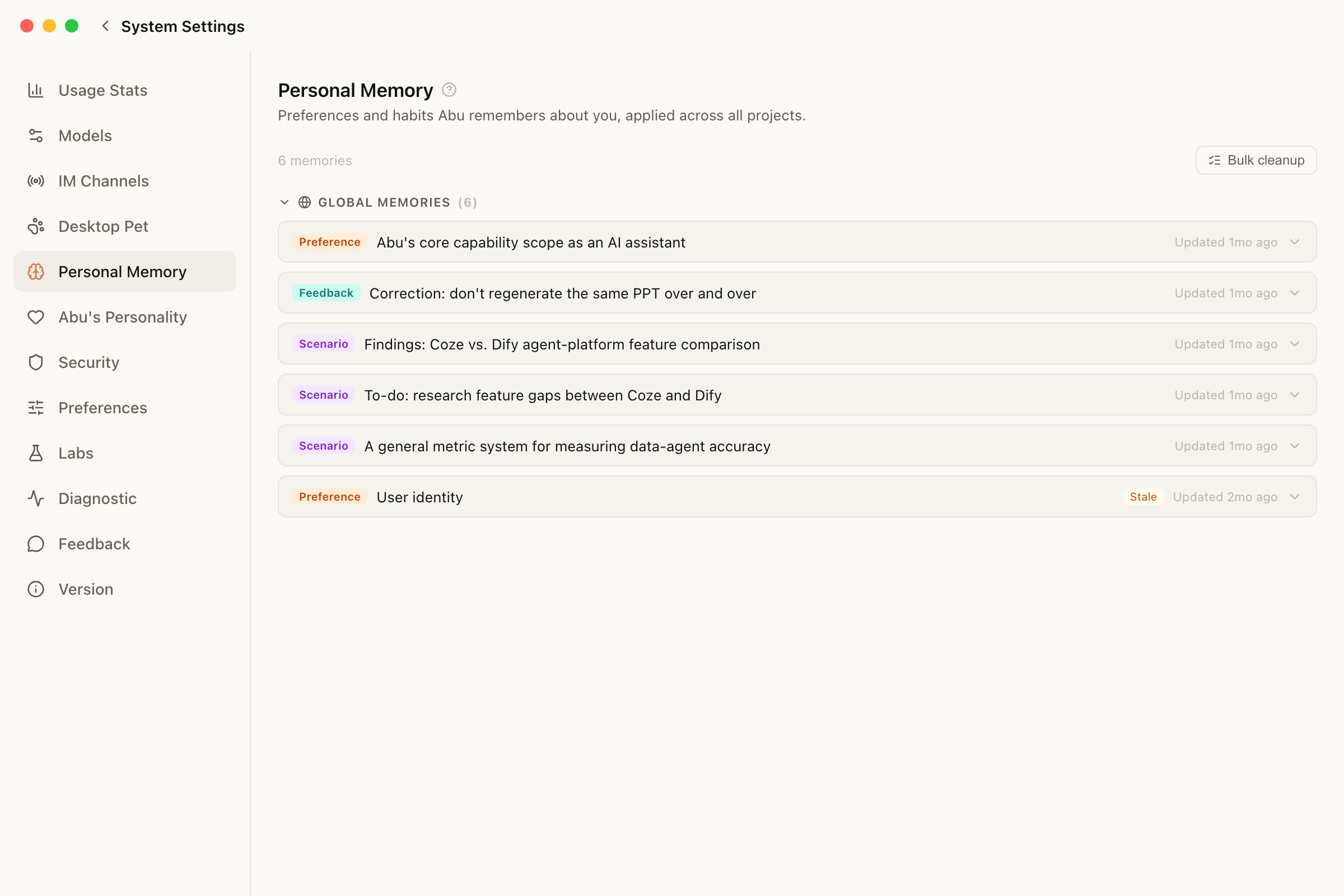1344x896 pixels.
Task: Click the Diagnostic pulse icon
Action: (x=35, y=498)
